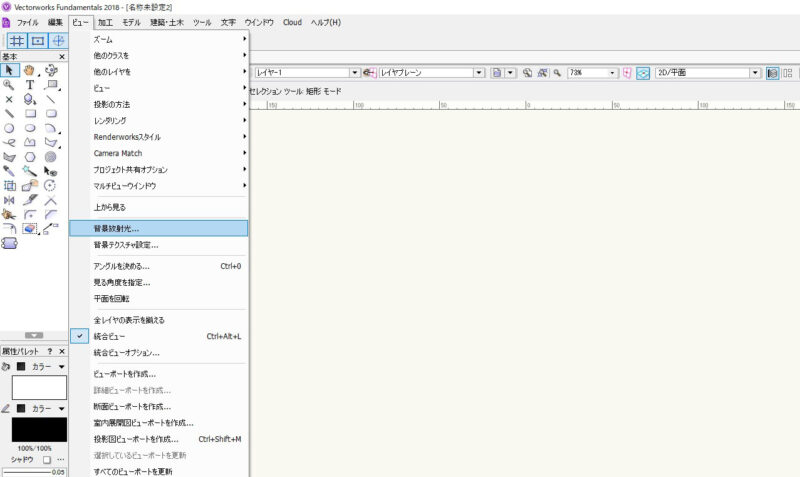Viewport: 800px width, 477px height.
Task: Select the Rectangle tool
Action: coord(30,114)
